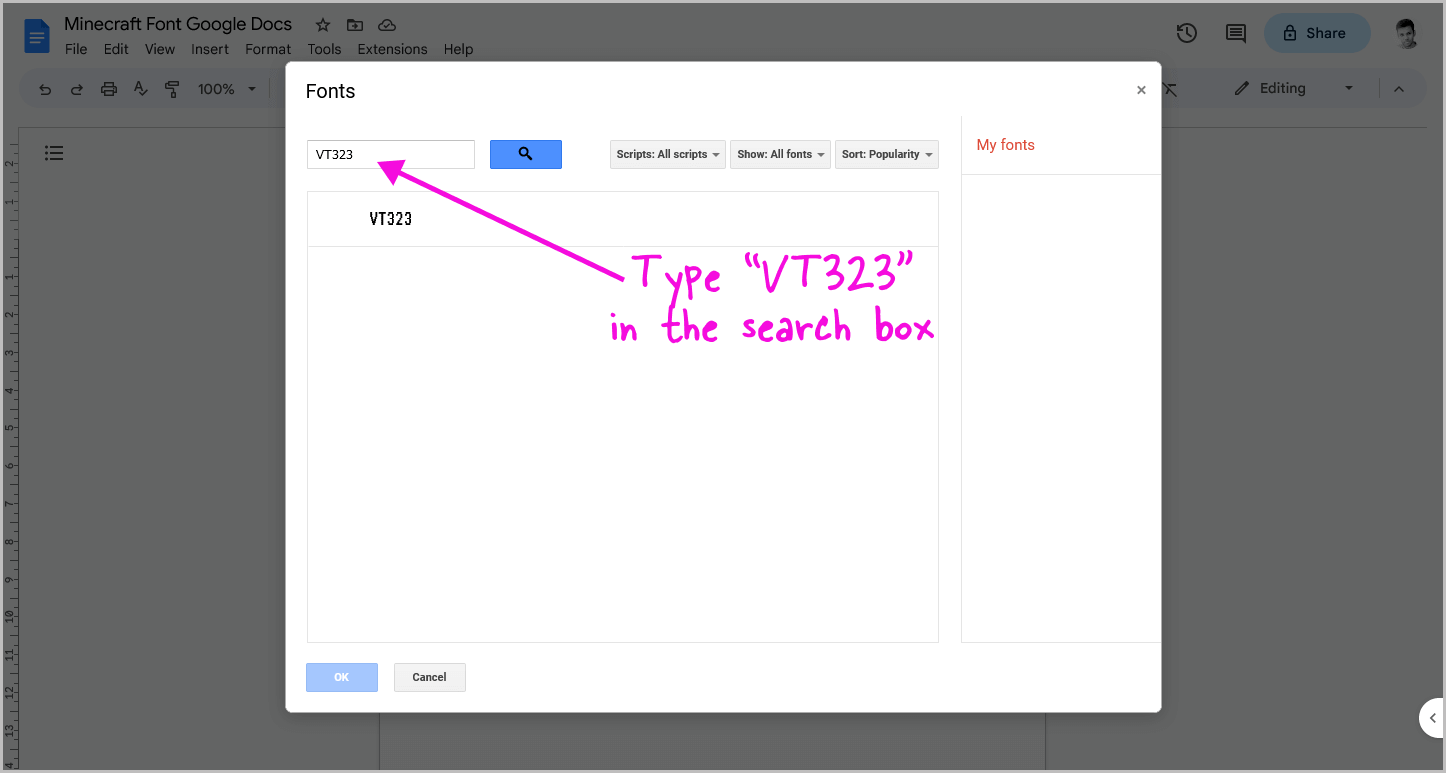Click the My fonts heading
The image size is (1446, 773).
coord(1005,145)
